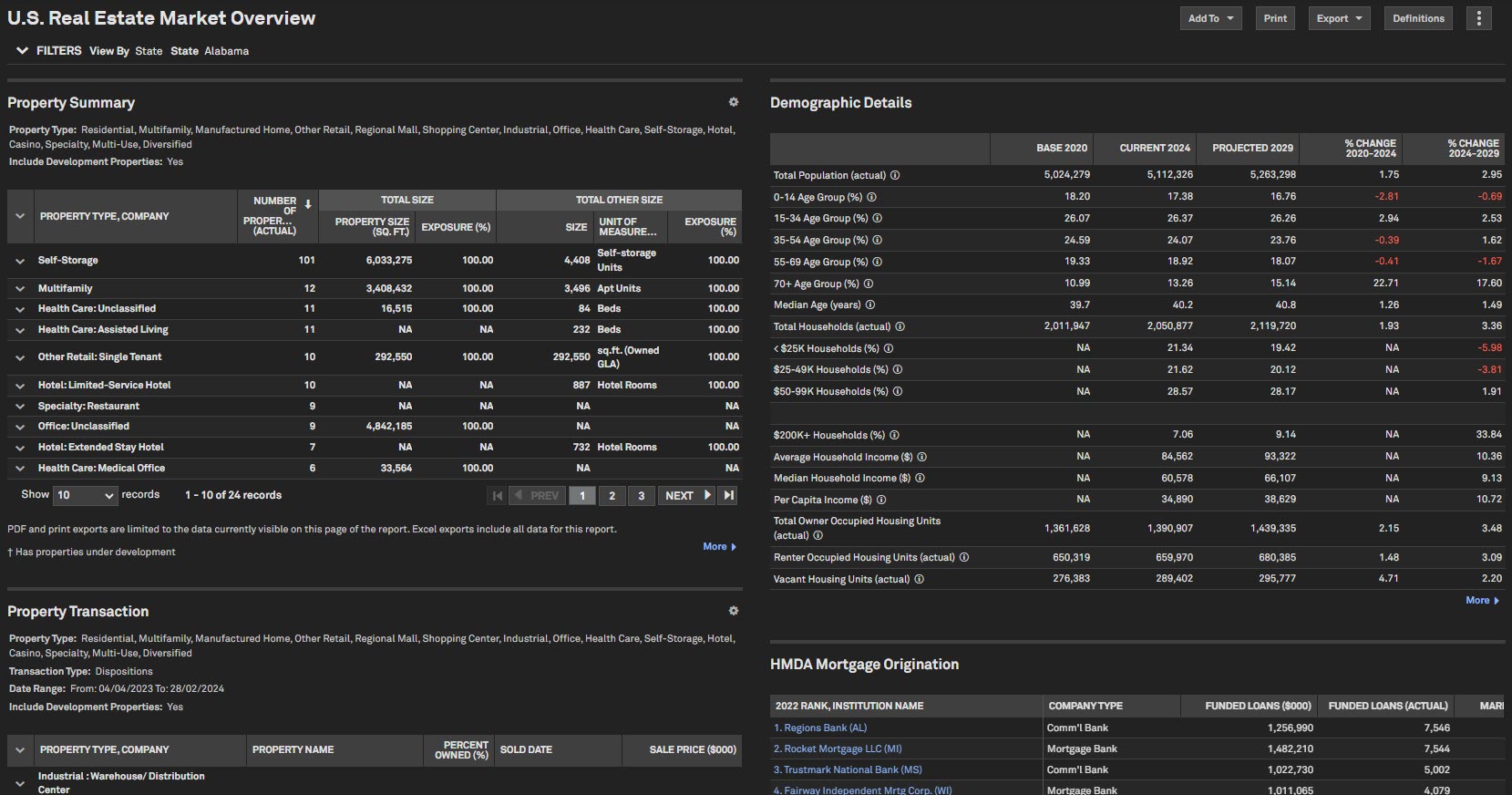Go to page 2 of records
This screenshot has width=1512, height=795.
click(x=612, y=495)
